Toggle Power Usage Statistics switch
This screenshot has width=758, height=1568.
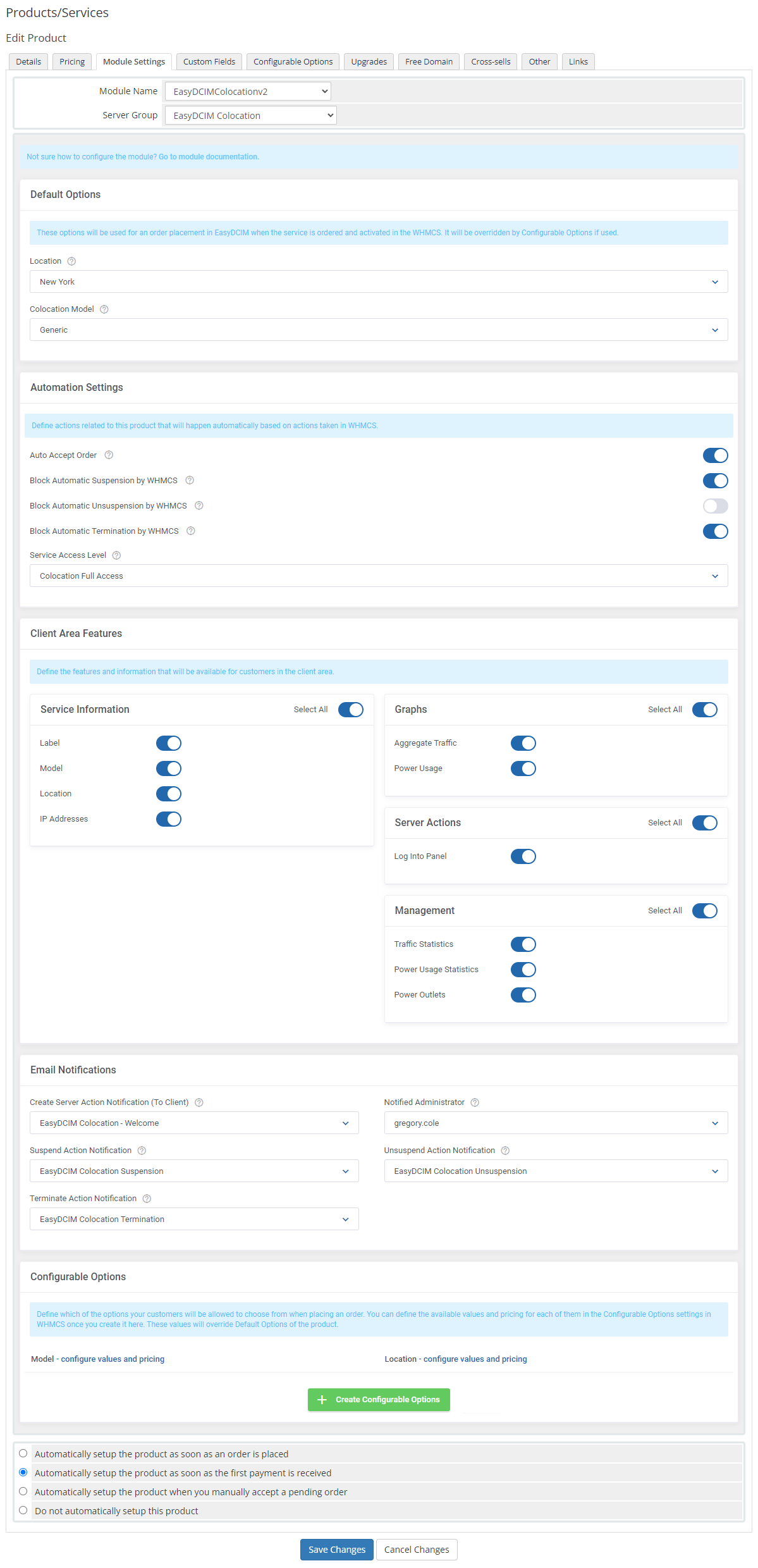point(523,970)
